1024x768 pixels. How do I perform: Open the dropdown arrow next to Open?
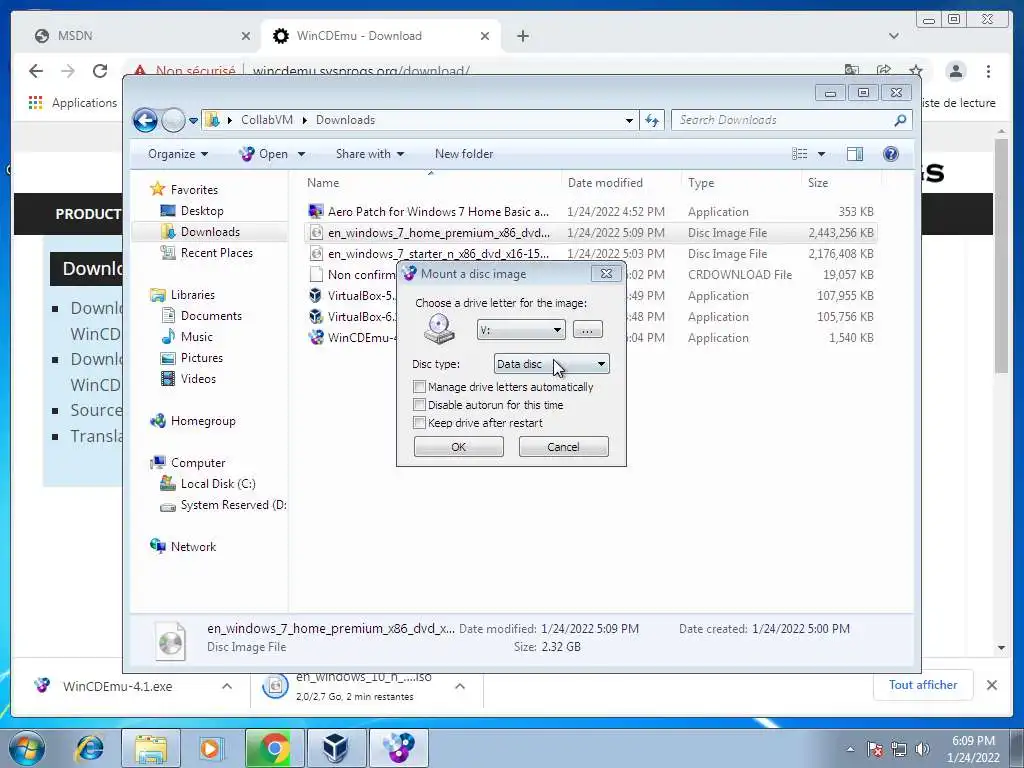click(301, 154)
